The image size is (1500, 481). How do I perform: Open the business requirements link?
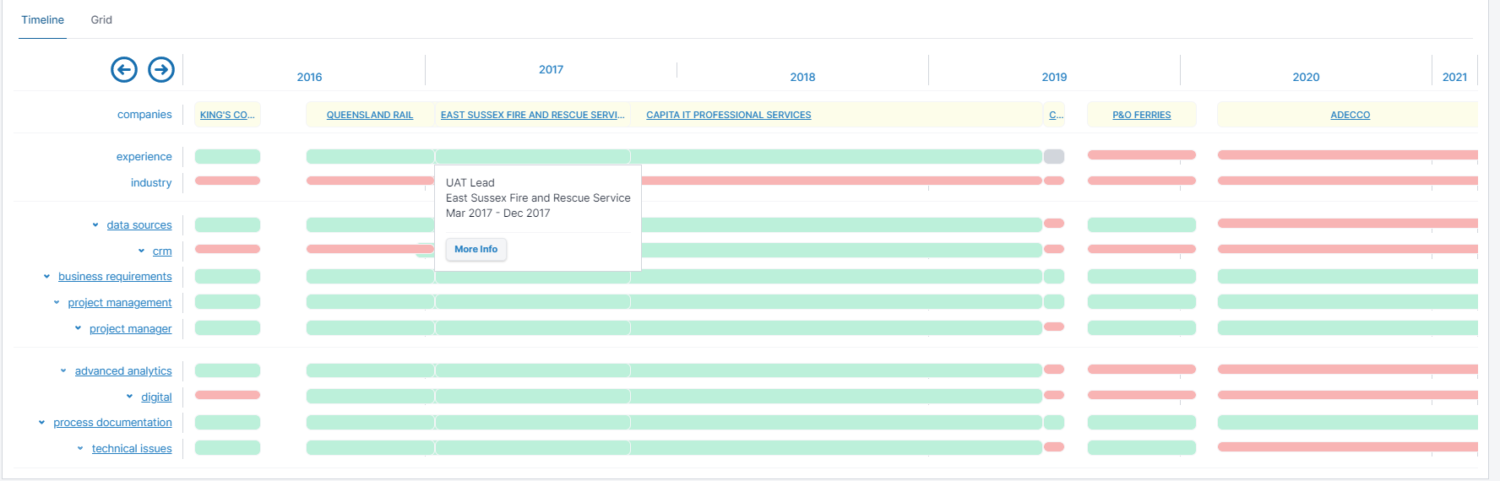115,276
